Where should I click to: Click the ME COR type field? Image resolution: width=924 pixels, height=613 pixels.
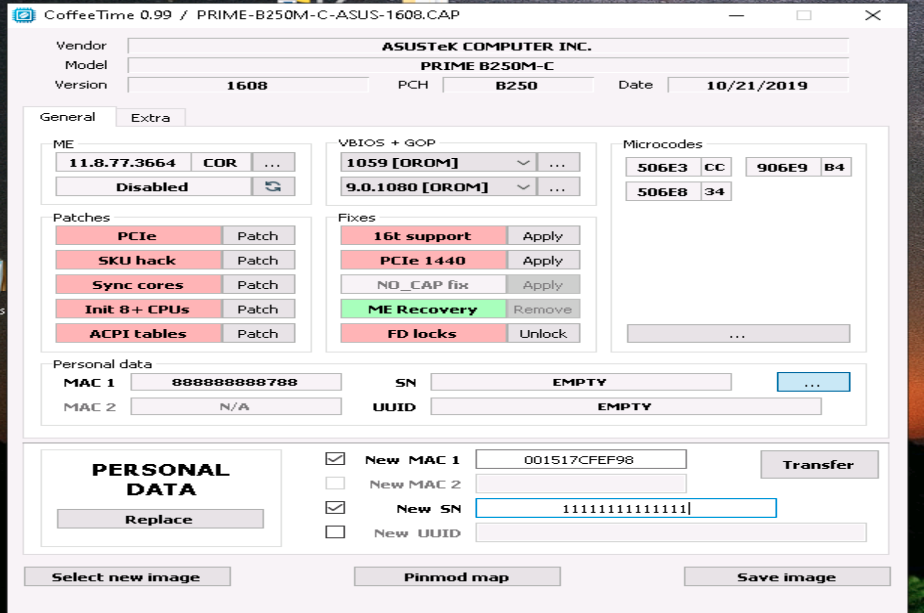click(x=221, y=162)
